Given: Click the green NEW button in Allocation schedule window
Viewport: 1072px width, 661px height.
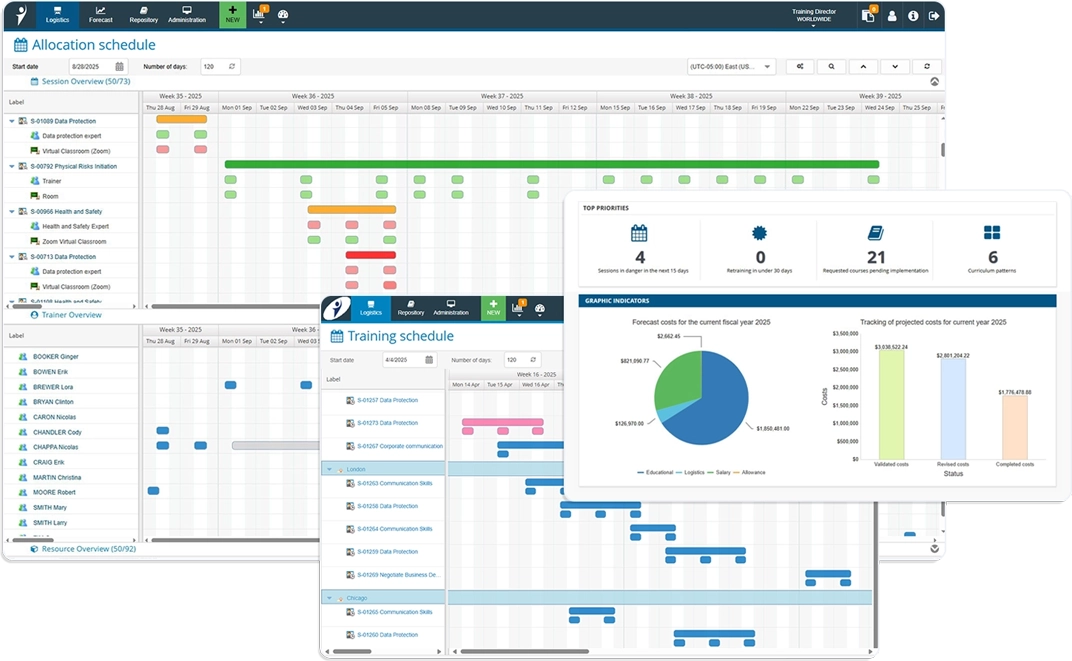Looking at the screenshot, I should click(232, 15).
